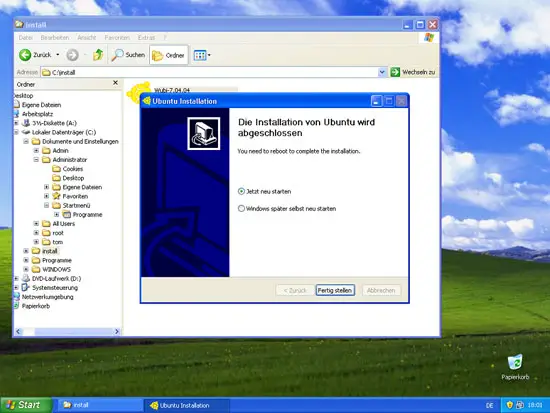Expand the WINDOWS folder node
Image resolution: width=550 pixels, height=413 pixels.
tap(26, 269)
